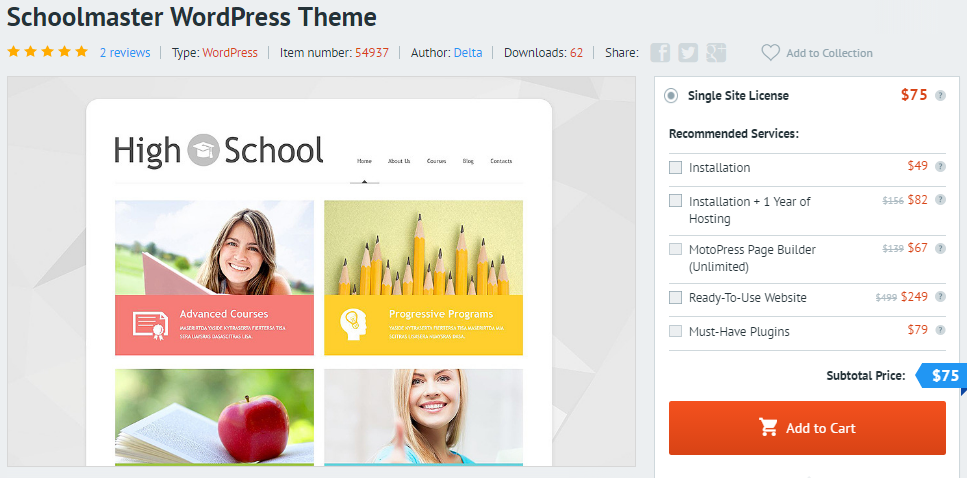This screenshot has height=478, width=967.
Task: Check the Must-Have Plugins box
Action: (676, 331)
